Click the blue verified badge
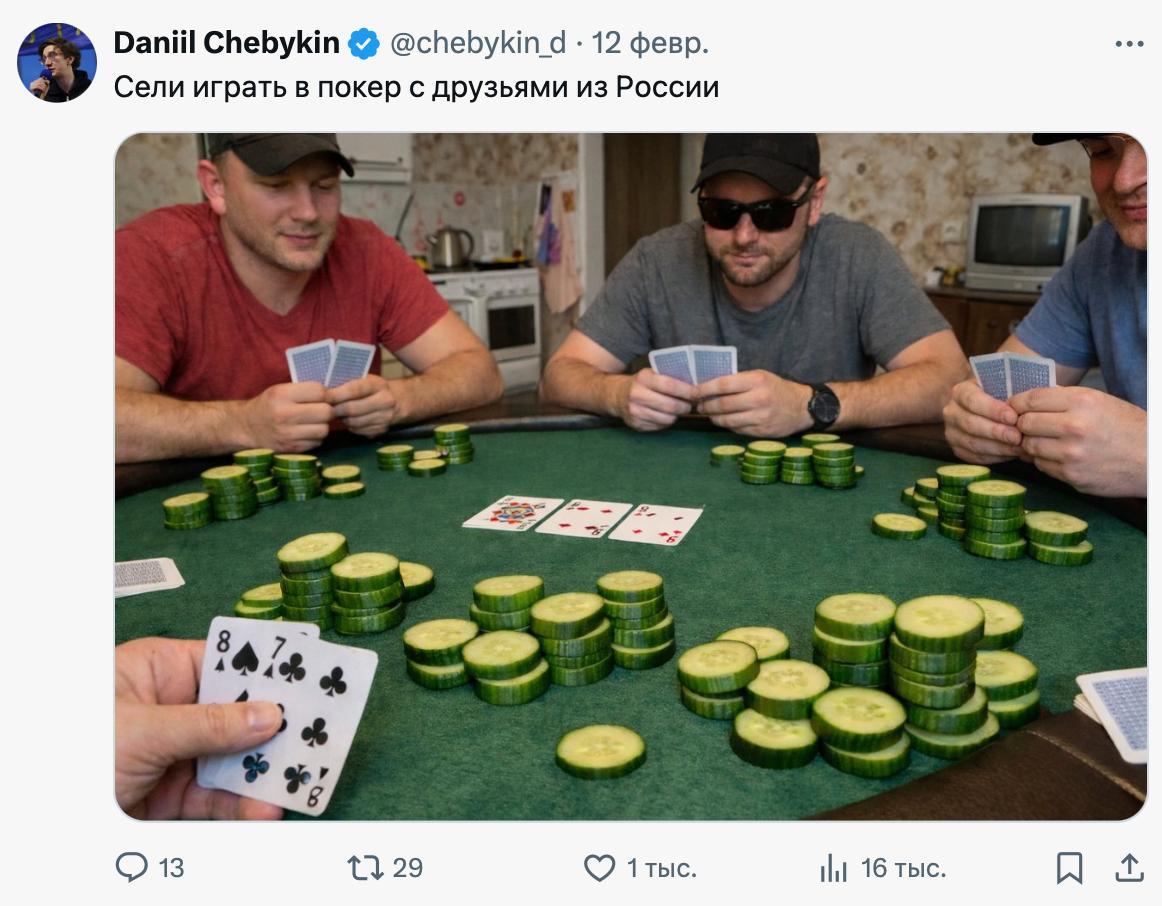1162x906 pixels. [x=363, y=44]
